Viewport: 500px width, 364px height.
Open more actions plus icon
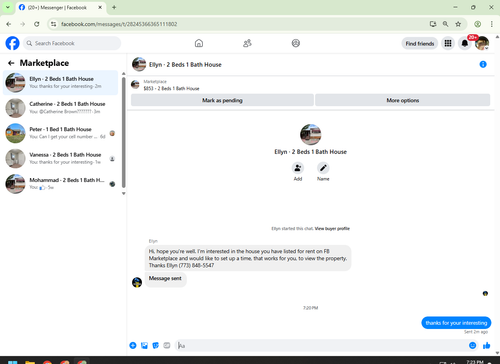coord(133,346)
